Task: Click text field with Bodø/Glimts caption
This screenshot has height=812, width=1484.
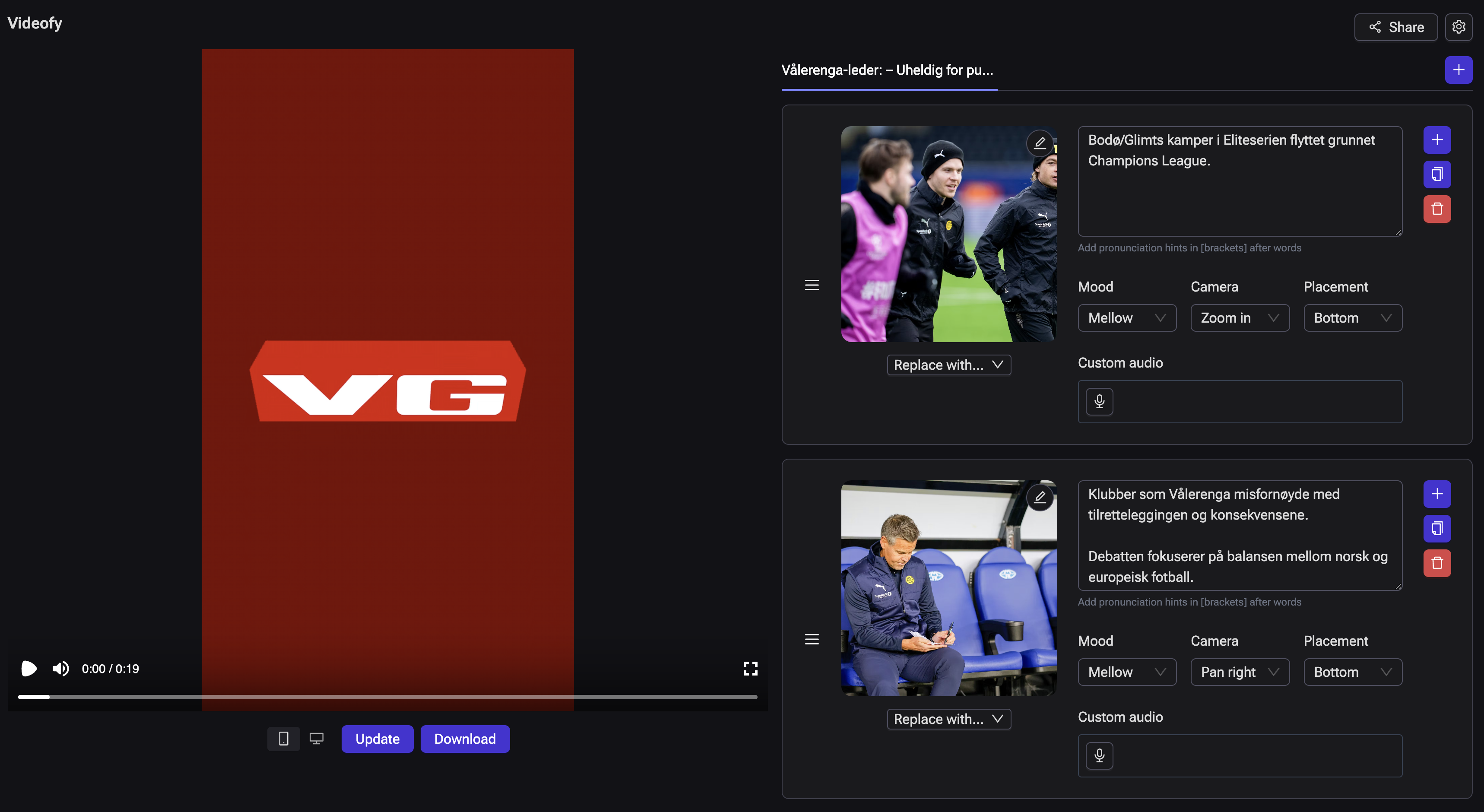Action: [x=1239, y=181]
